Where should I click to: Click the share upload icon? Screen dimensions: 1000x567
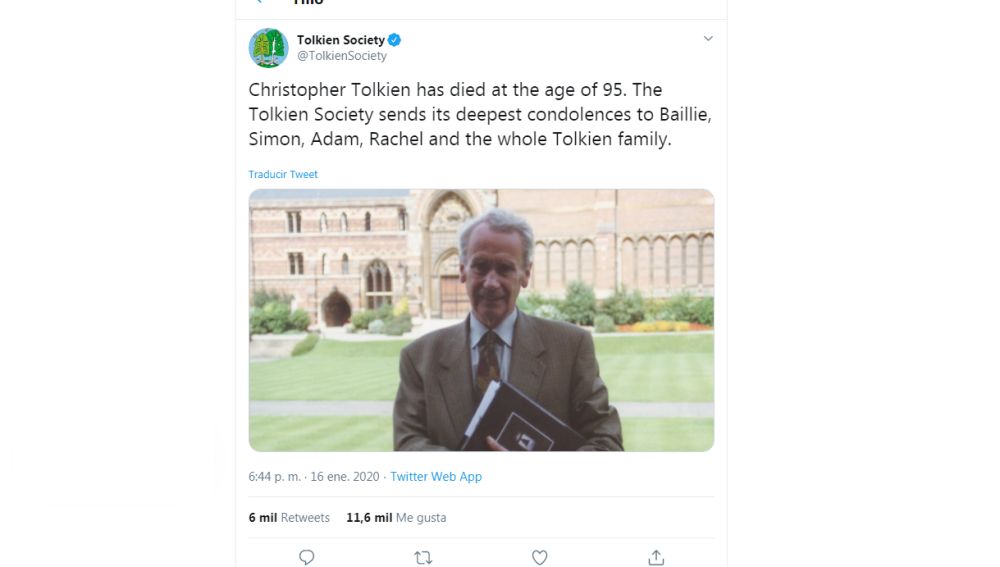(656, 557)
